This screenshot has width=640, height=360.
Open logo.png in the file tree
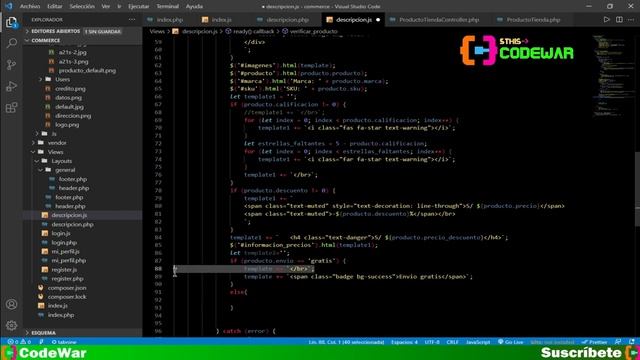tap(67, 124)
